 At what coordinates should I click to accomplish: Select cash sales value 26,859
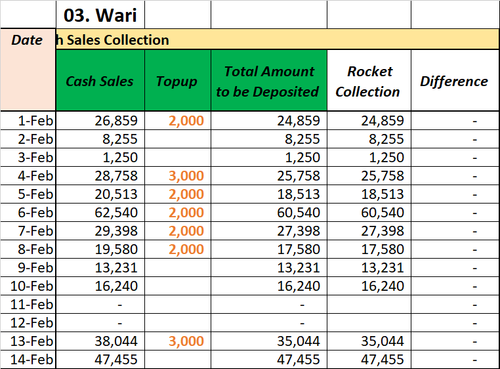pos(100,120)
